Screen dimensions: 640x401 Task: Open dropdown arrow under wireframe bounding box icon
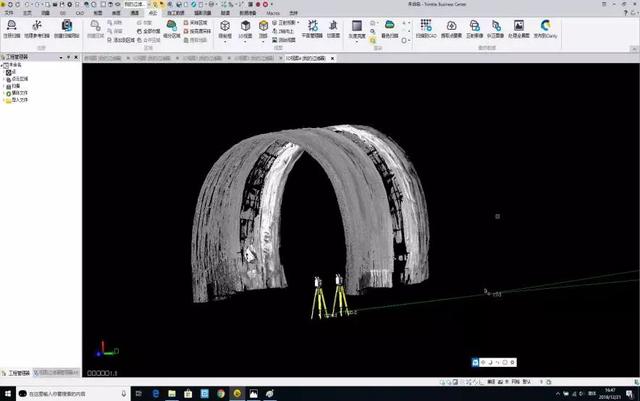point(225,42)
